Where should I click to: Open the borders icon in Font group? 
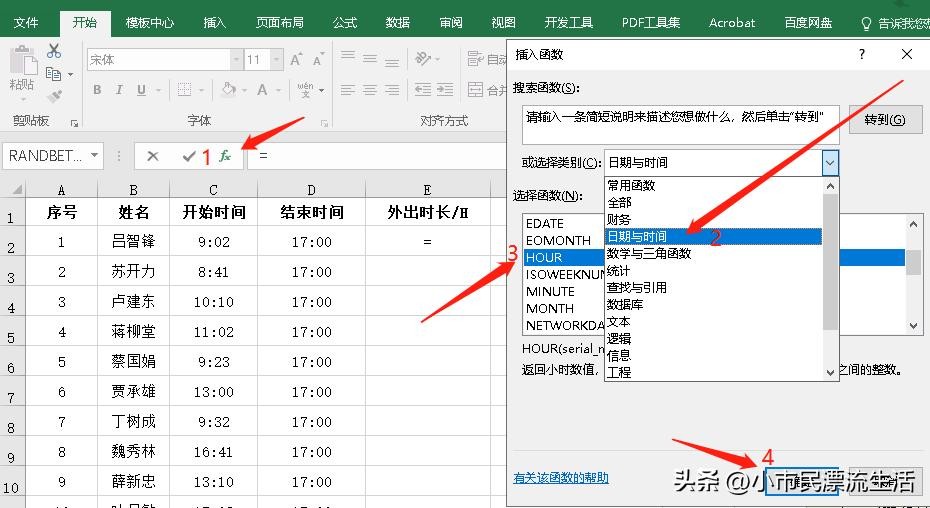coord(184,90)
